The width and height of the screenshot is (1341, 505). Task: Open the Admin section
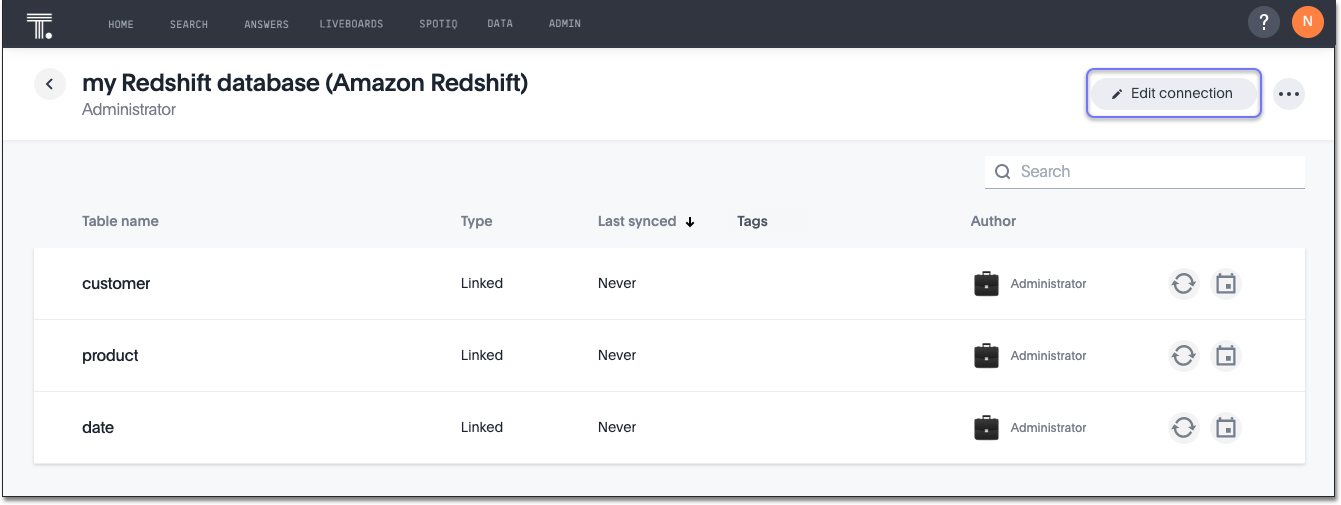click(x=565, y=24)
